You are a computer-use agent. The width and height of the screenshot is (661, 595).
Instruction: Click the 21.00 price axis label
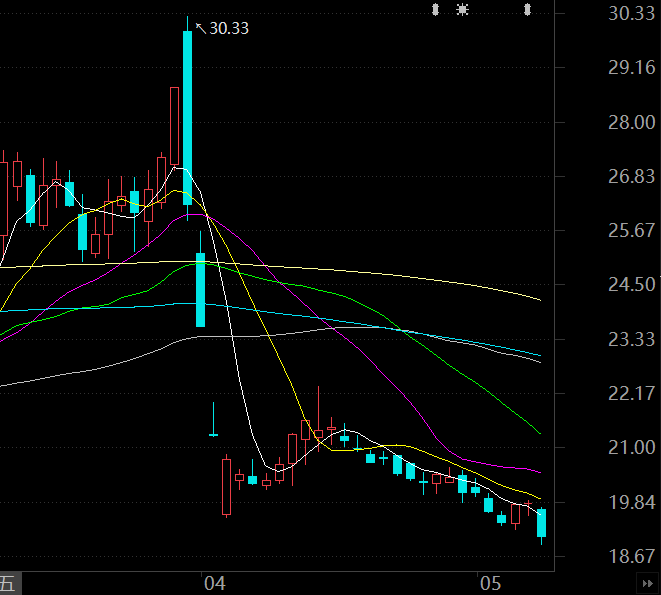(631, 447)
